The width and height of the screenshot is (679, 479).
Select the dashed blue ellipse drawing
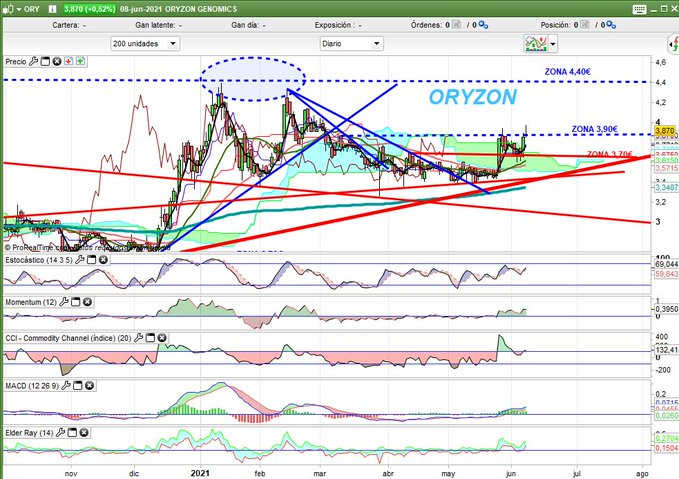(253, 79)
